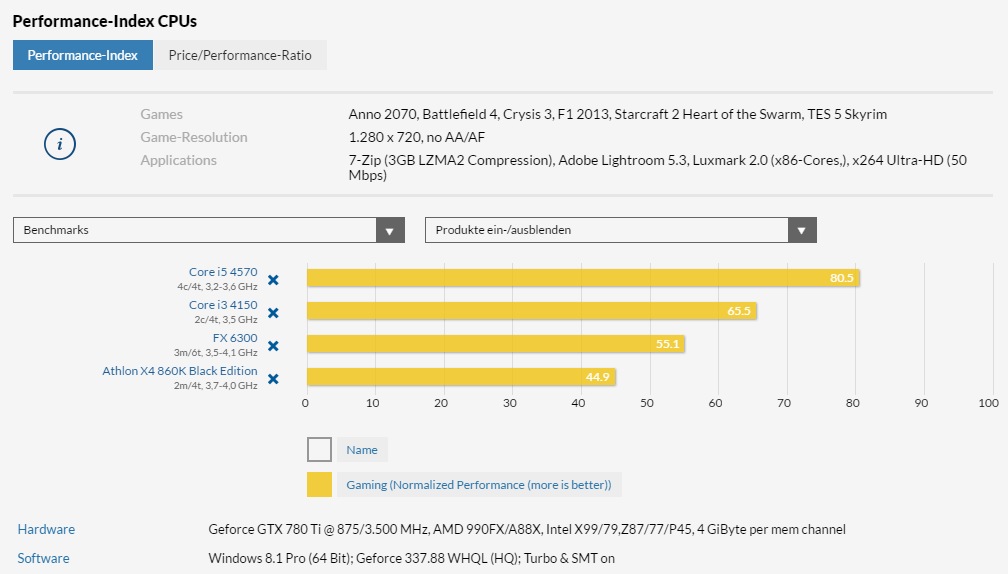Remove Core i3 4150 with its X icon
Screen dimensions: 1008x574
[x=273, y=313]
